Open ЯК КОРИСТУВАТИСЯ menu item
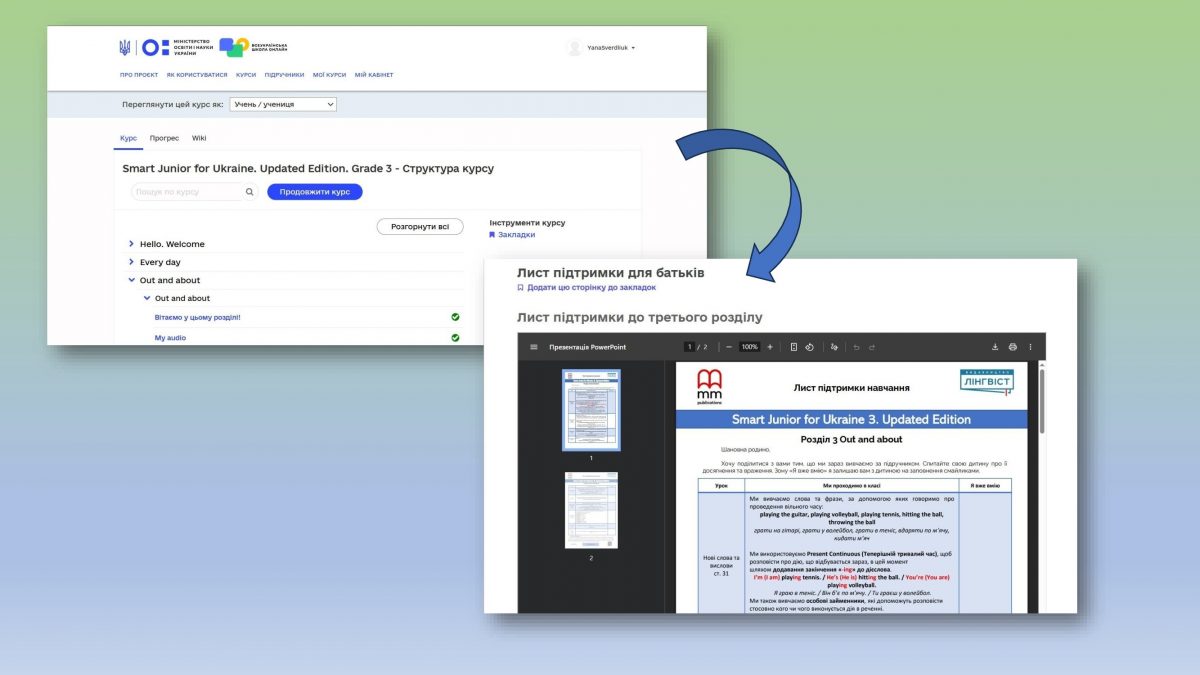1200x675 pixels. pos(197,75)
